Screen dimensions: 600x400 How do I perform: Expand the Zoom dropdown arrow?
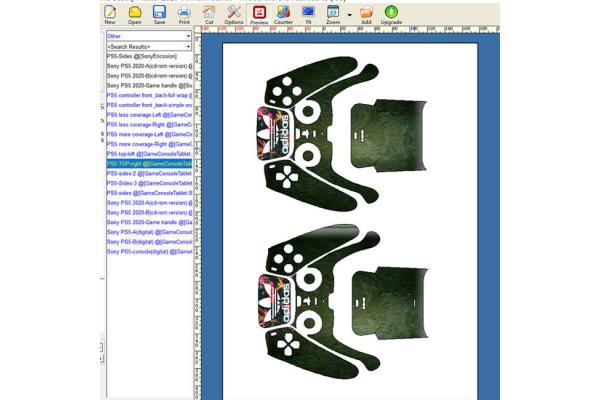point(349,15)
